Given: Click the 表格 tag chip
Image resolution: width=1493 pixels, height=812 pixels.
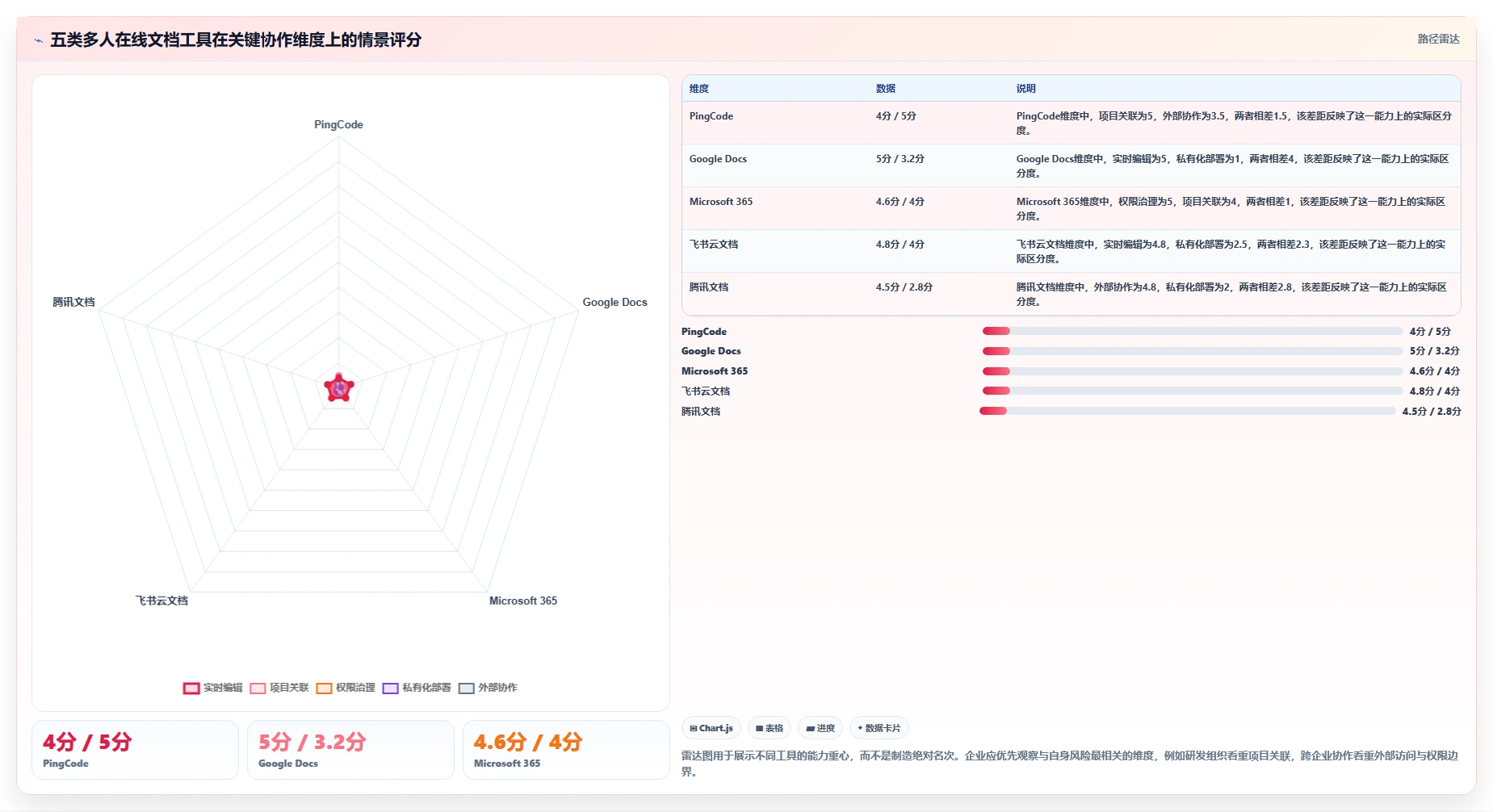Looking at the screenshot, I should (770, 728).
